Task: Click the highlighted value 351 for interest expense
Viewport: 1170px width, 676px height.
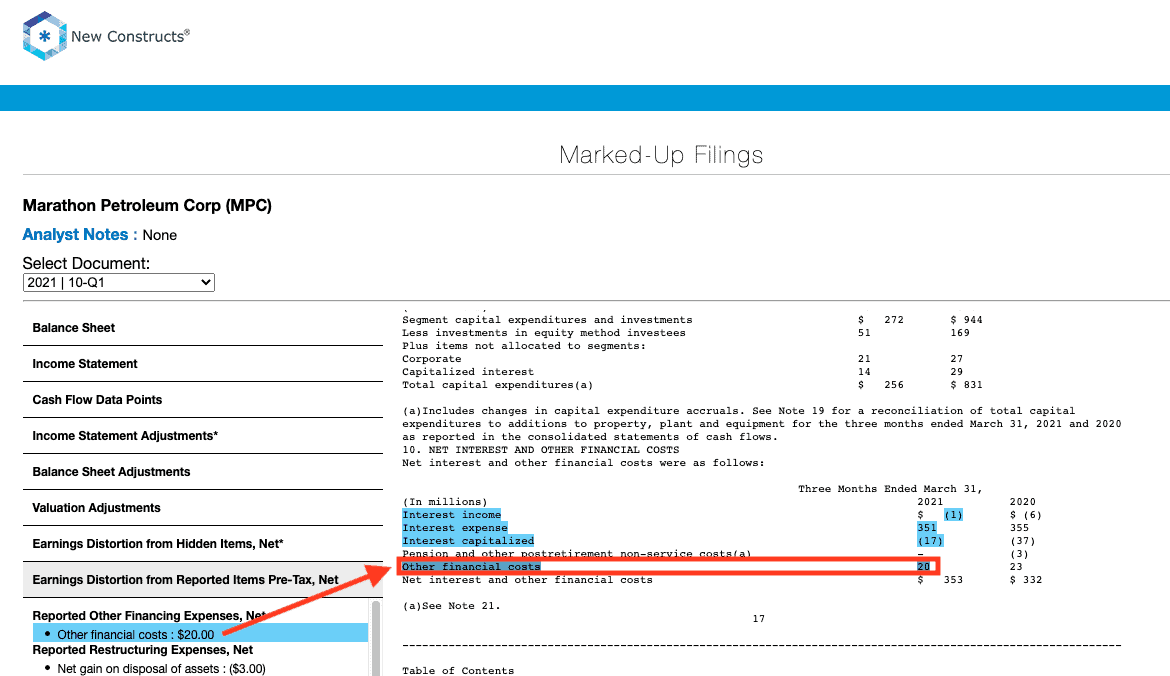Action: coord(927,528)
